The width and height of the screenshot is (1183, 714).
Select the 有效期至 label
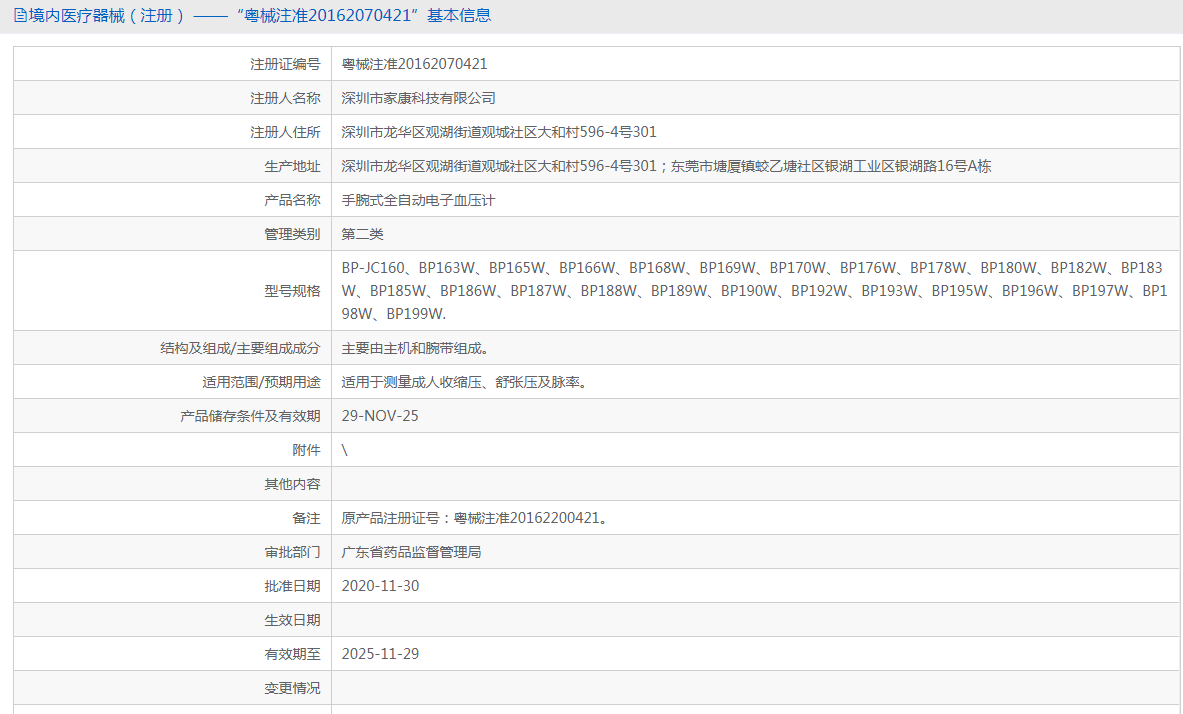[x=292, y=654]
